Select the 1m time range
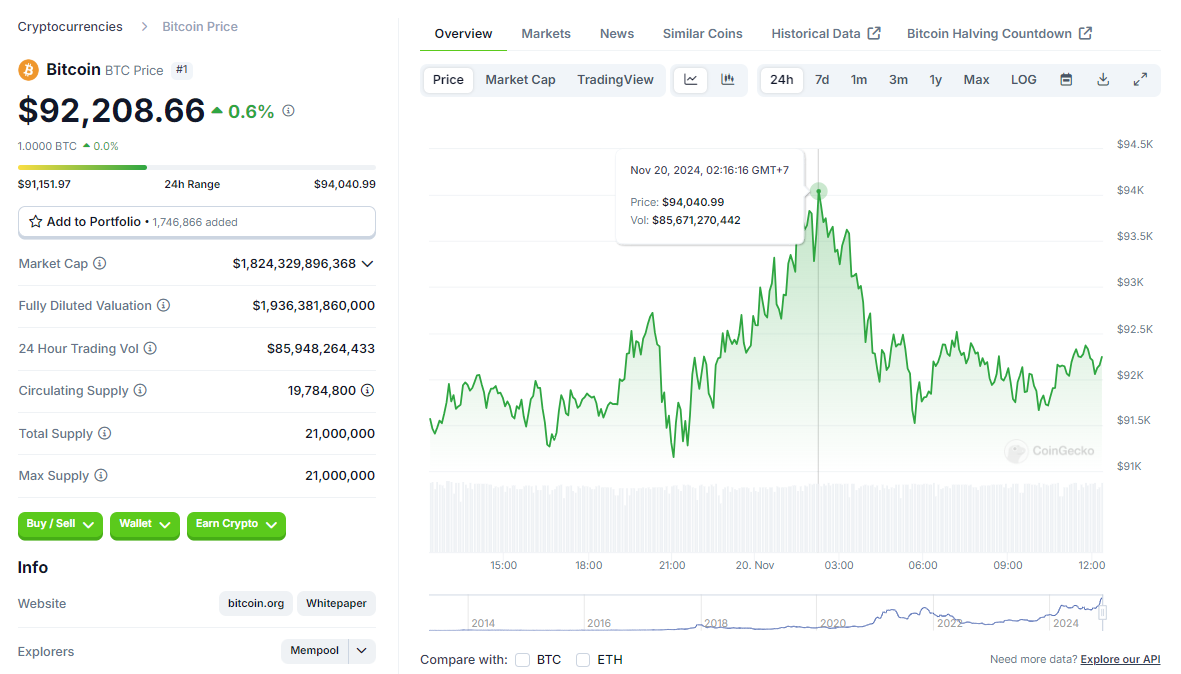 click(x=859, y=80)
